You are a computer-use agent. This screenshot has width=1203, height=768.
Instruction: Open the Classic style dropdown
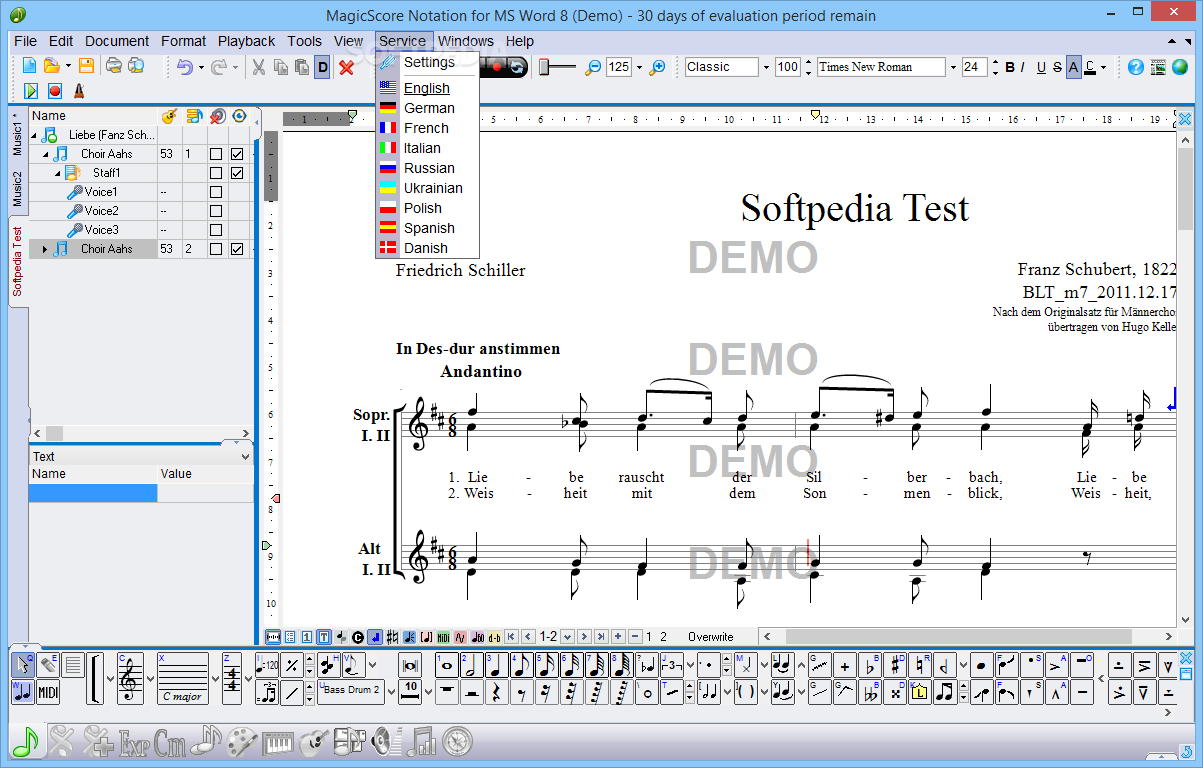766,67
